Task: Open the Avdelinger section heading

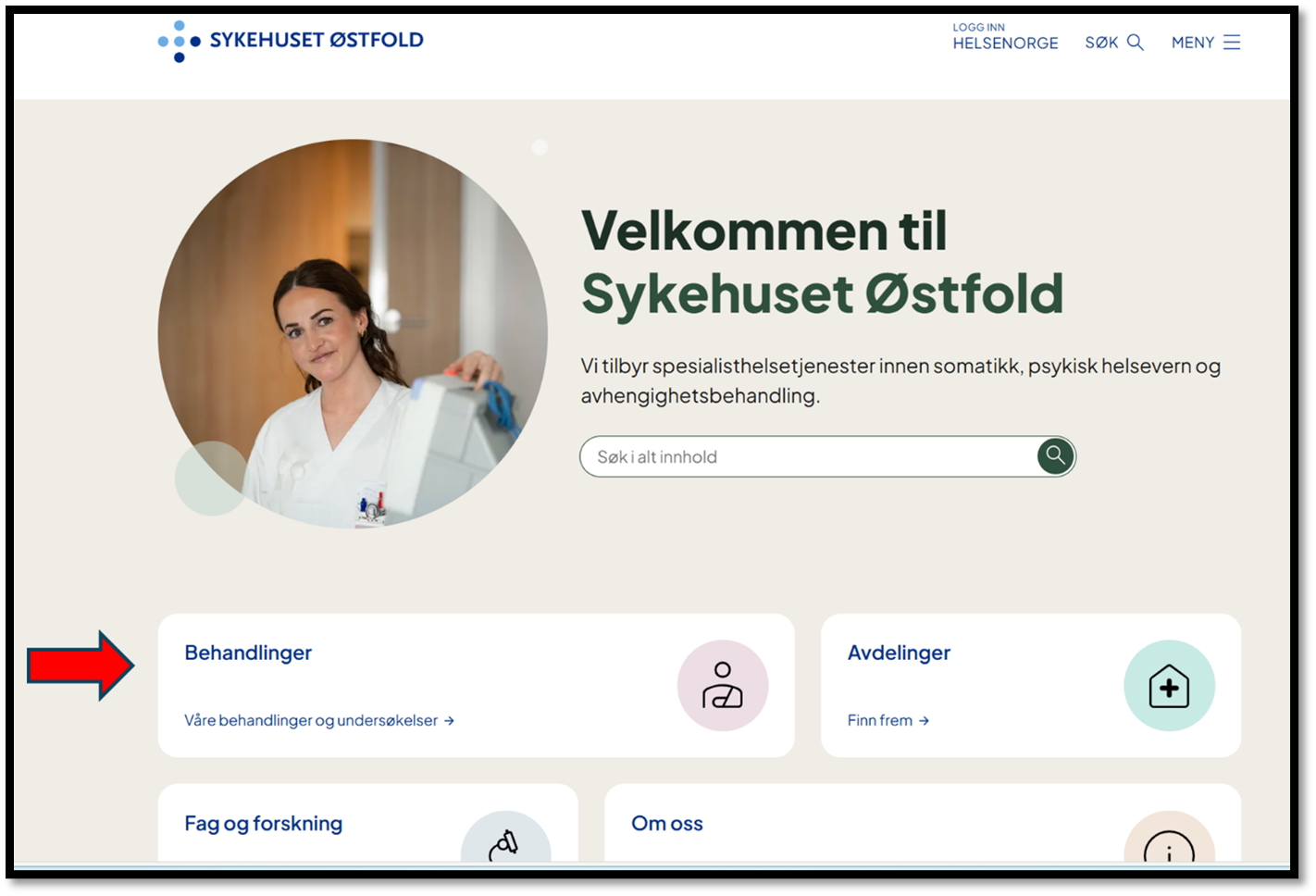Action: [x=899, y=653]
